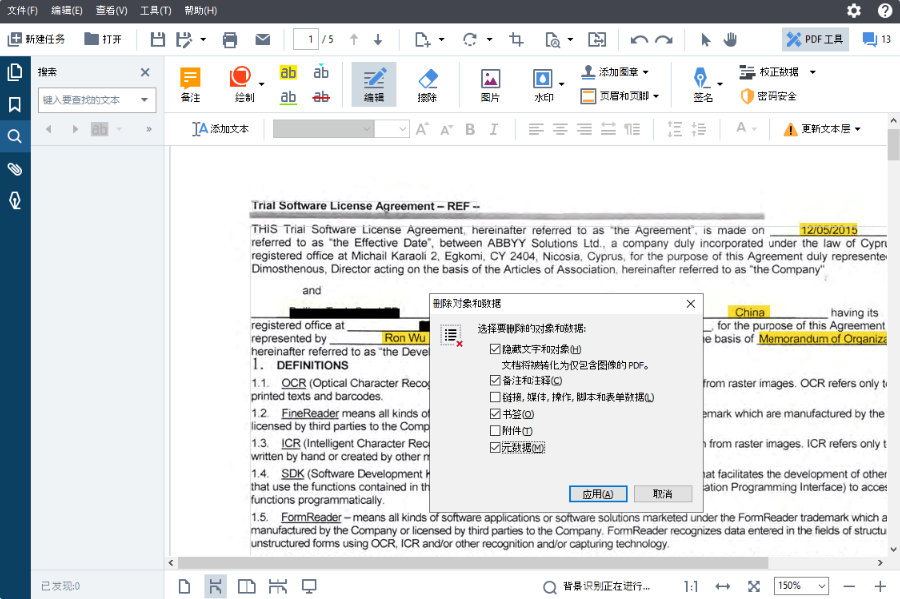
Task: Expand the 校正歪斜 dropdown arrow
Action: coord(813,72)
